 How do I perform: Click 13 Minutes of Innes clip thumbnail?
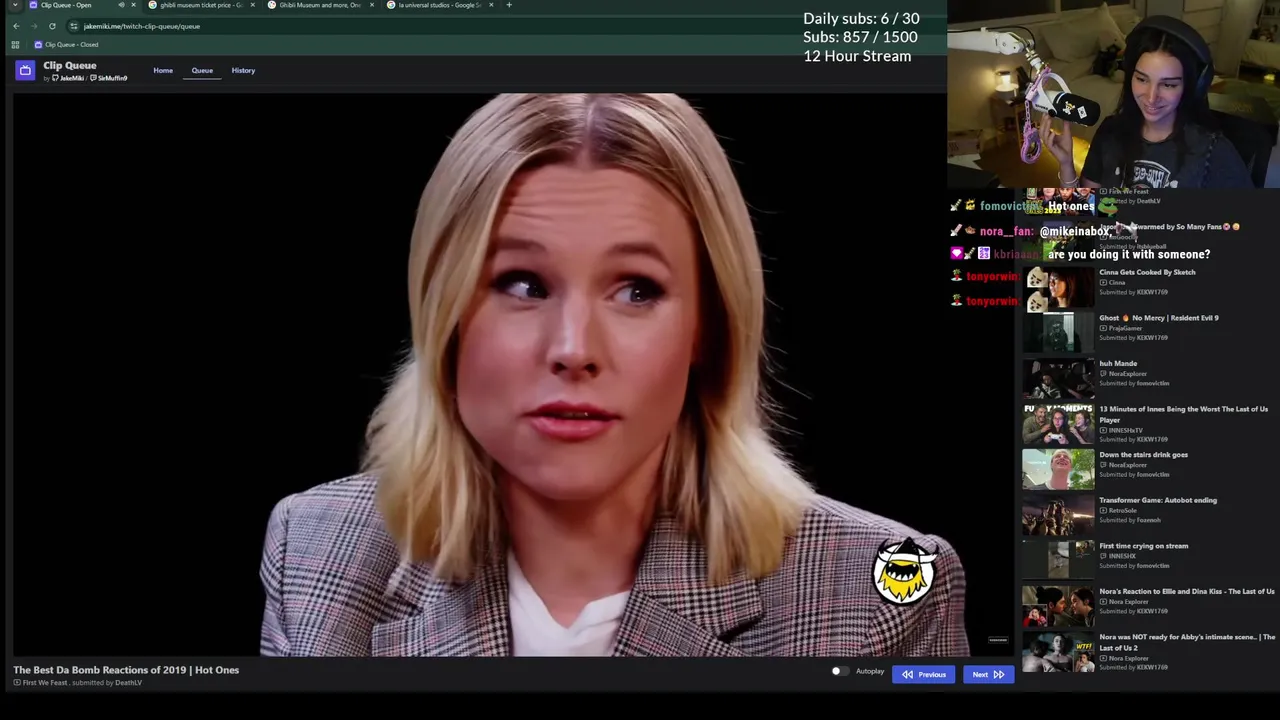tap(1058, 424)
